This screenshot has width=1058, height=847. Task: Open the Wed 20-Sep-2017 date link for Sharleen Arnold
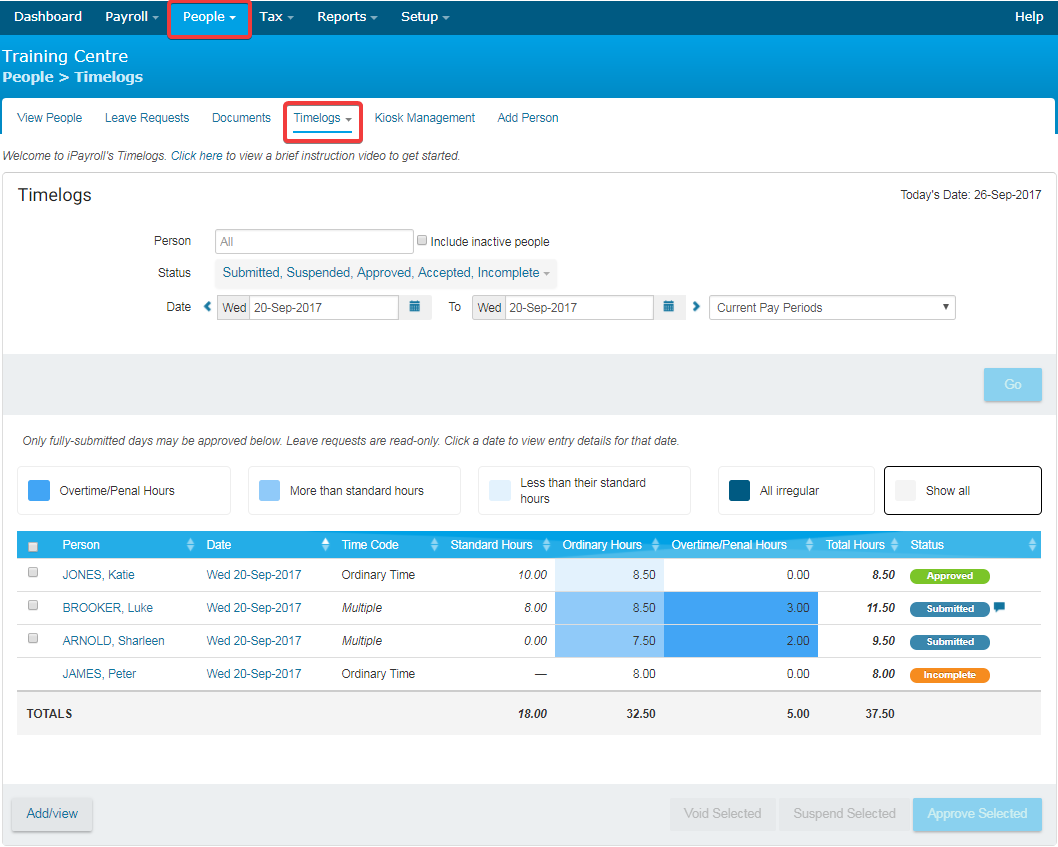(253, 641)
